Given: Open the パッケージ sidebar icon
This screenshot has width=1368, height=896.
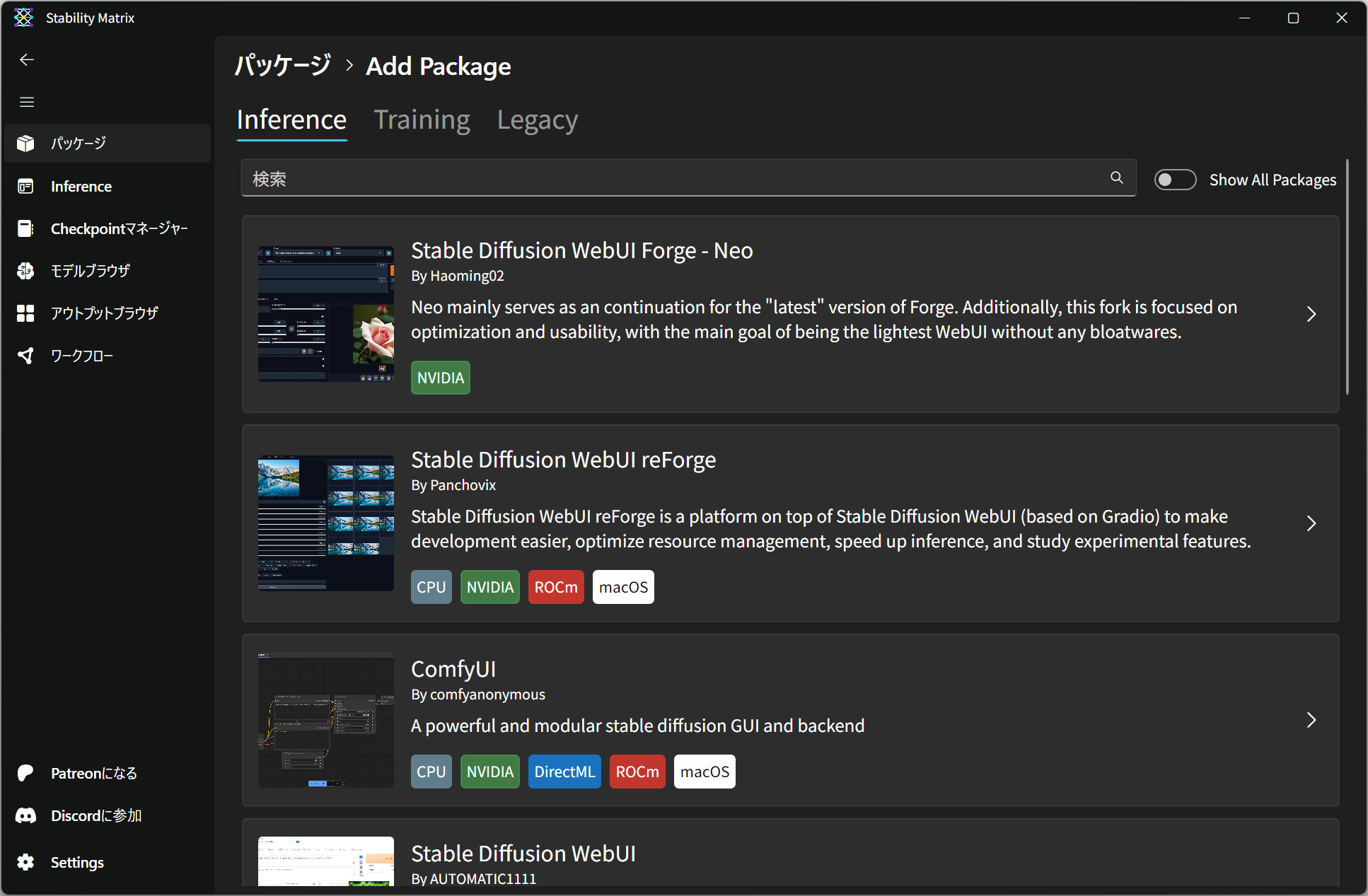Looking at the screenshot, I should tap(26, 144).
